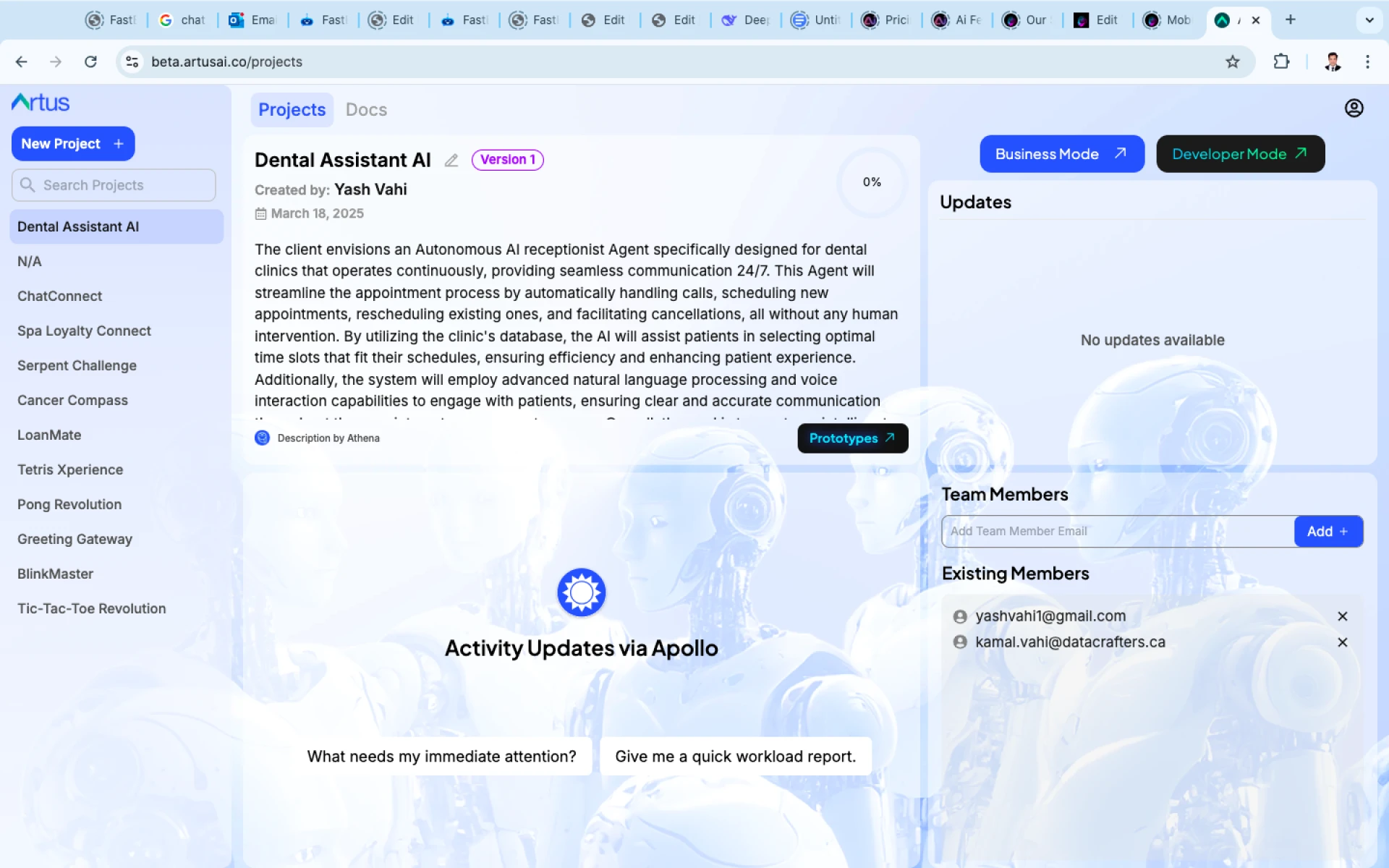Click the Prototypes button
1389x868 pixels.
click(852, 438)
